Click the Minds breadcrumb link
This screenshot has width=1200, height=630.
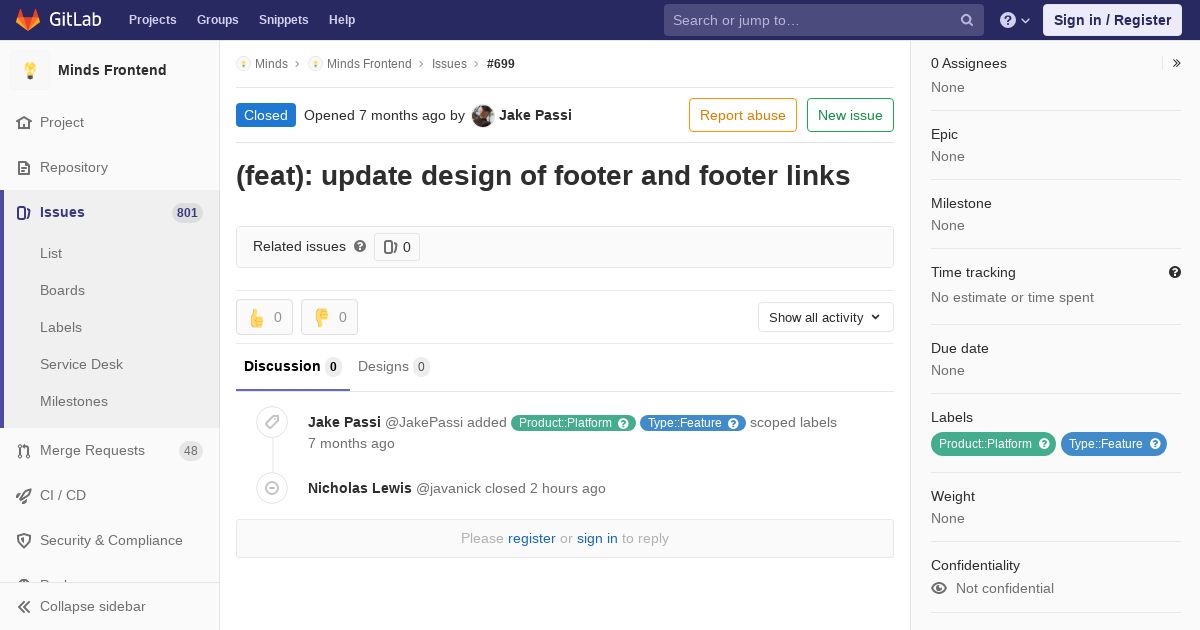coord(271,64)
